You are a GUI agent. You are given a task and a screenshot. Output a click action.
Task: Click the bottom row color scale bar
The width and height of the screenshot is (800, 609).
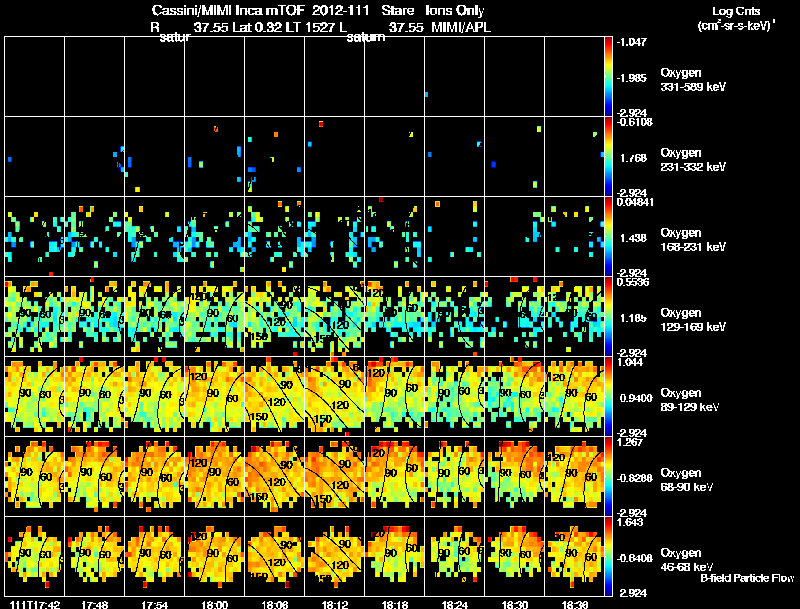(608, 556)
